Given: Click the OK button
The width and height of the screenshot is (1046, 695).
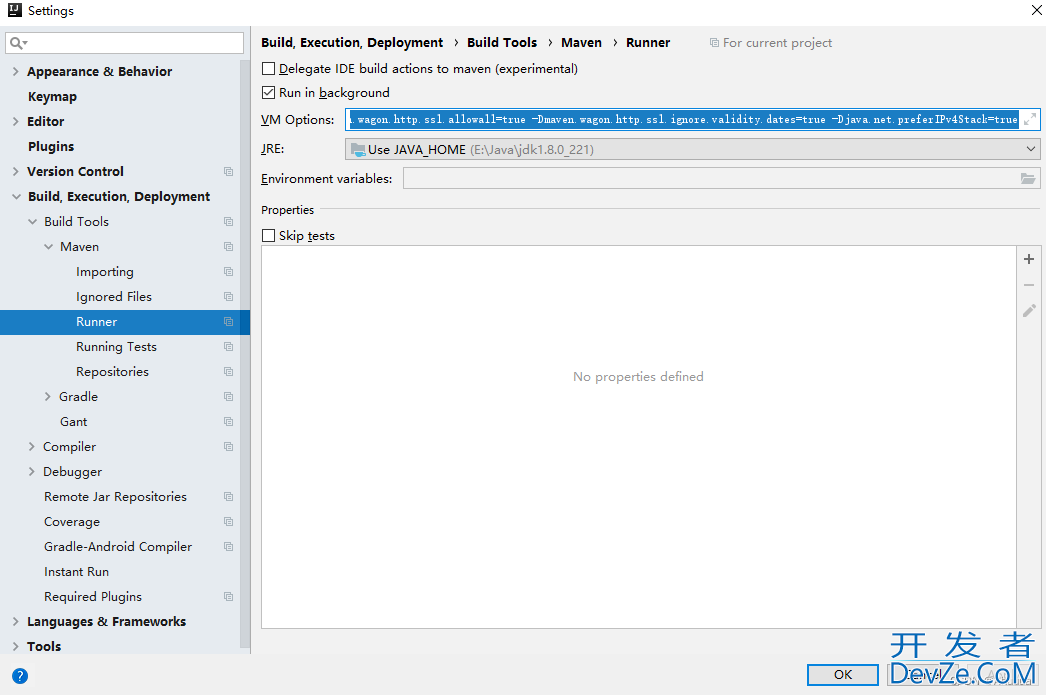Looking at the screenshot, I should pos(843,674).
